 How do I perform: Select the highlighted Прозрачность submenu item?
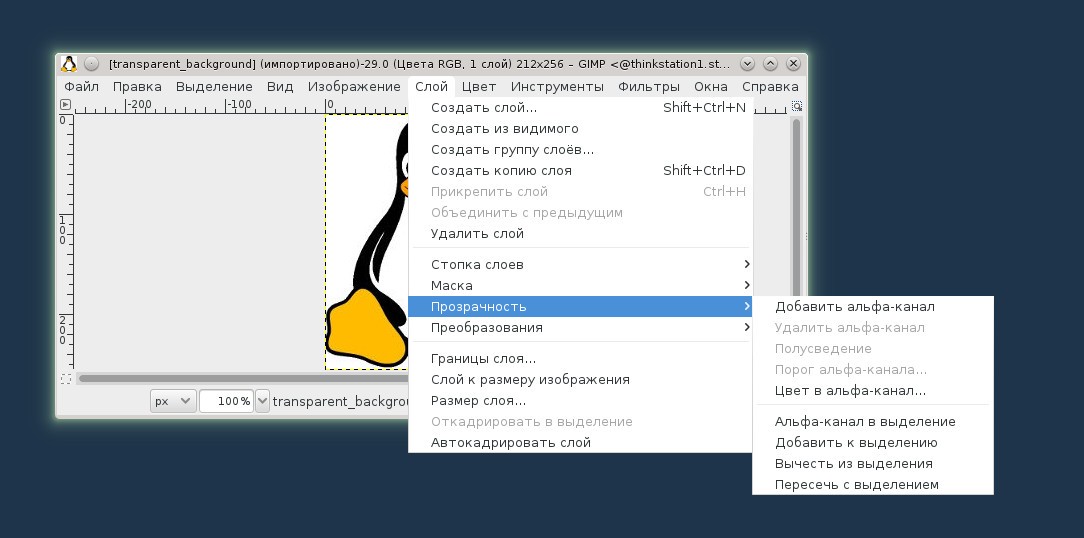tap(580, 306)
